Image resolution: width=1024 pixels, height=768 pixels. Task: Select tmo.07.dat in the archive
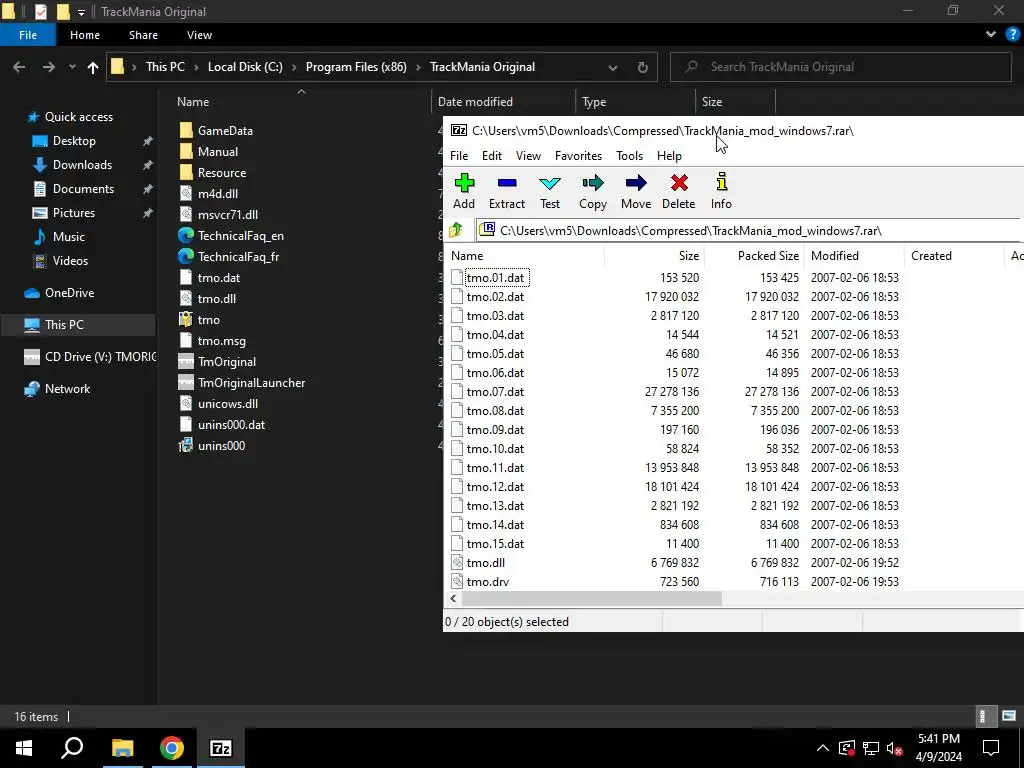pyautogui.click(x=496, y=392)
